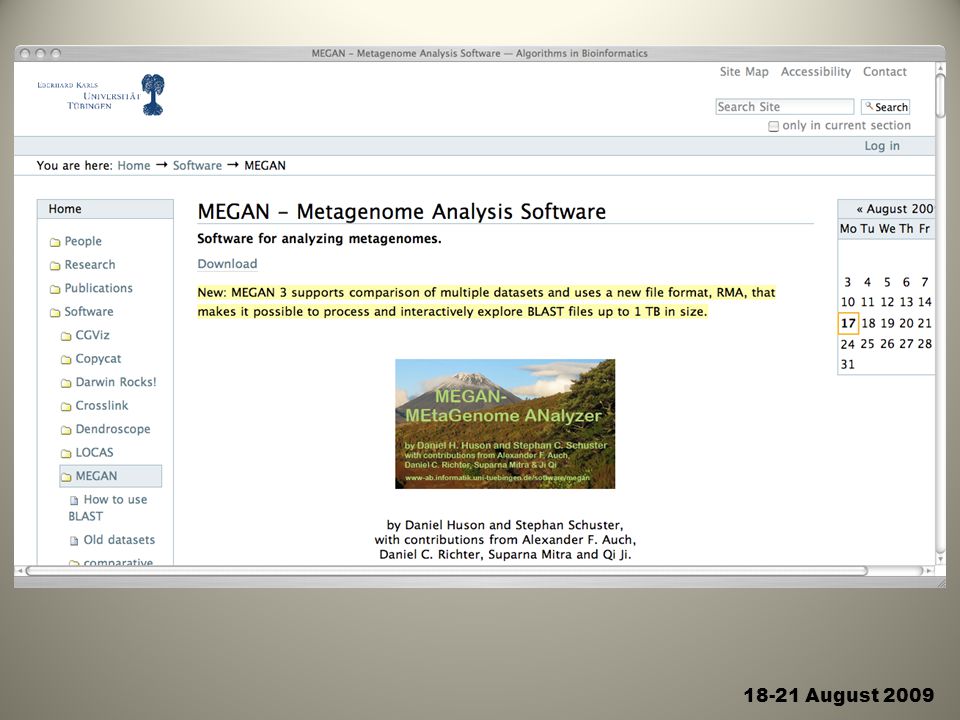Click the folder icon beside MEGAN

coord(66,476)
